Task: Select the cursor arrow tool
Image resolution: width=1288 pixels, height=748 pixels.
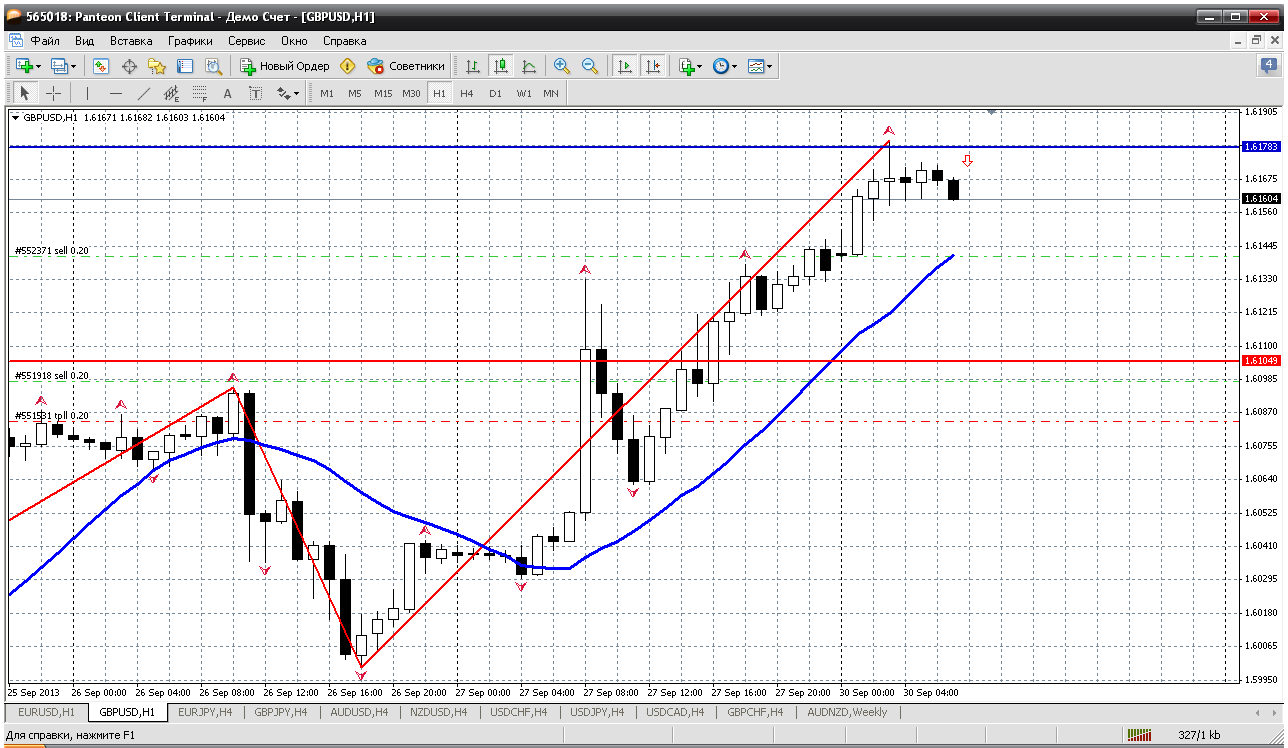Action: click(x=25, y=93)
